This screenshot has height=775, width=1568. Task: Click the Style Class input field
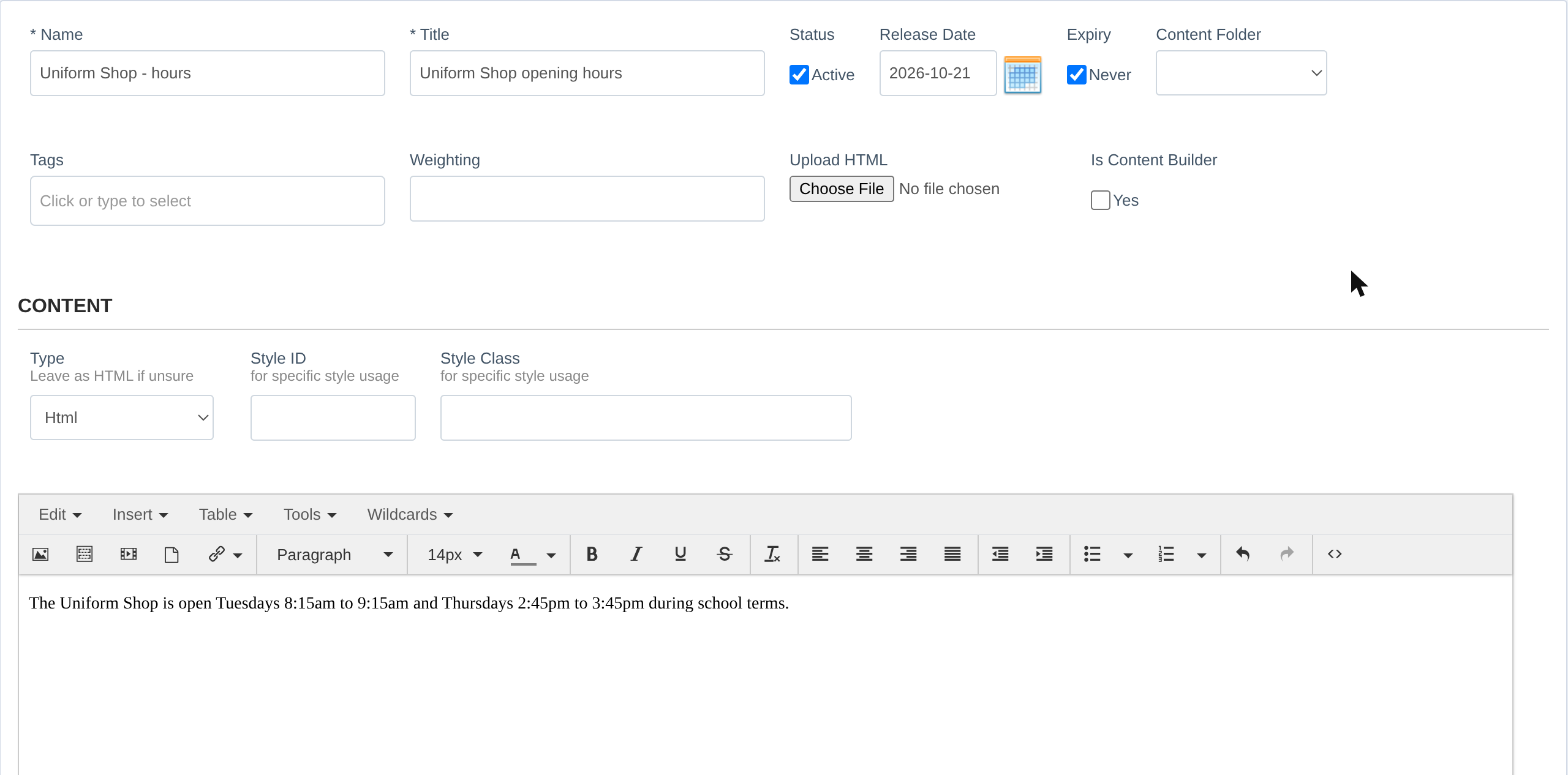tap(646, 417)
